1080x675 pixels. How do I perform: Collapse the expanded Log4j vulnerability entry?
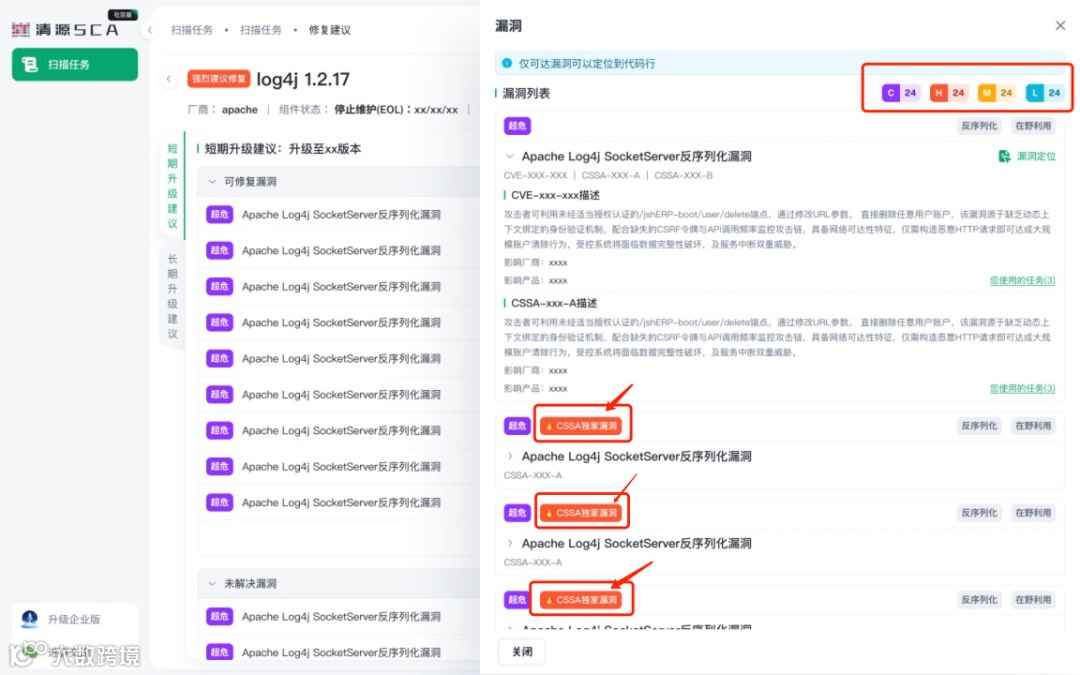[x=510, y=156]
